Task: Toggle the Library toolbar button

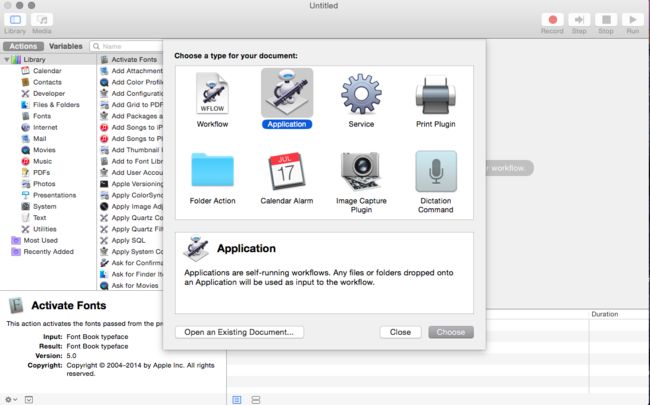Action: click(15, 19)
